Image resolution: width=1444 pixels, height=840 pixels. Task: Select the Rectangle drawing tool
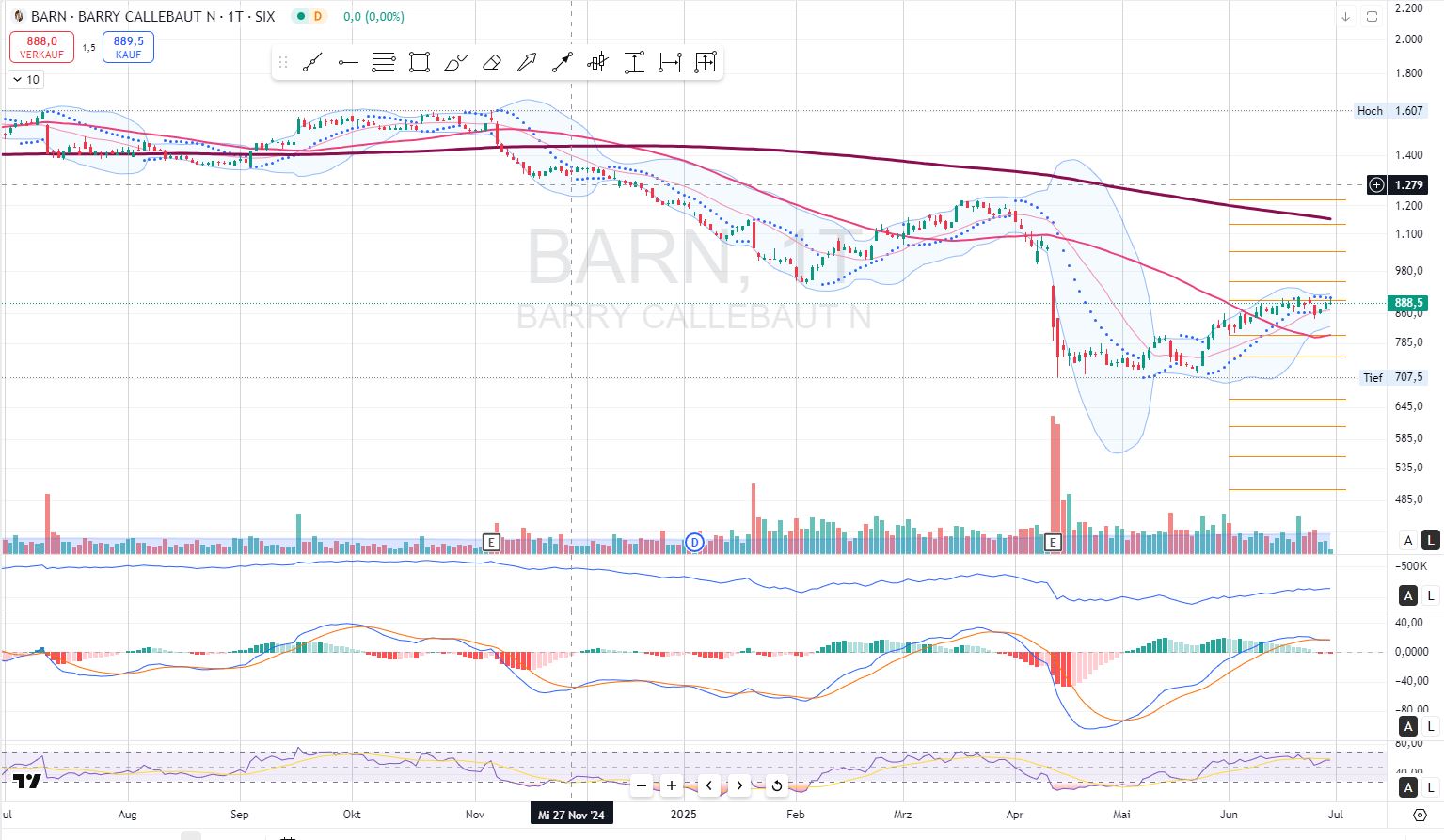point(420,63)
